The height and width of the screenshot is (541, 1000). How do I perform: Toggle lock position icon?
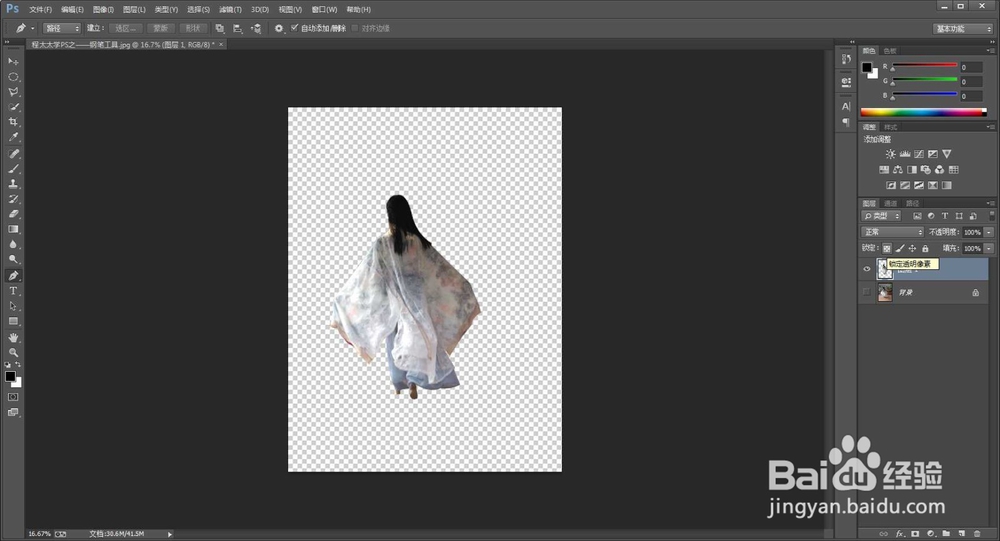[x=913, y=248]
